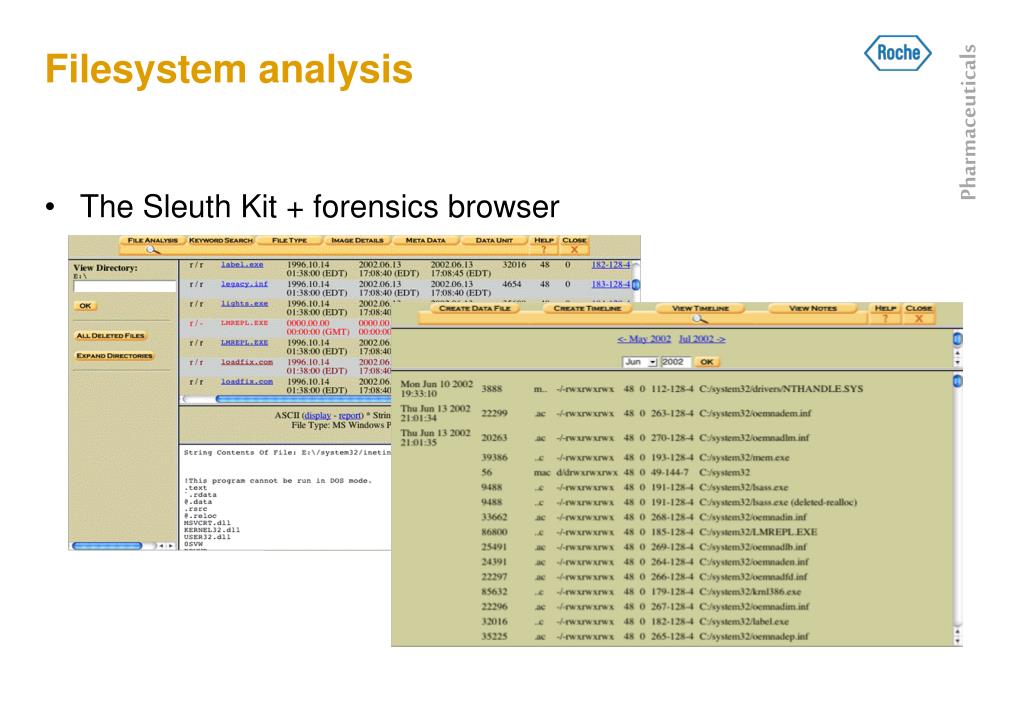Switch to the Meta Data tab
The image size is (1023, 708).
pos(425,240)
